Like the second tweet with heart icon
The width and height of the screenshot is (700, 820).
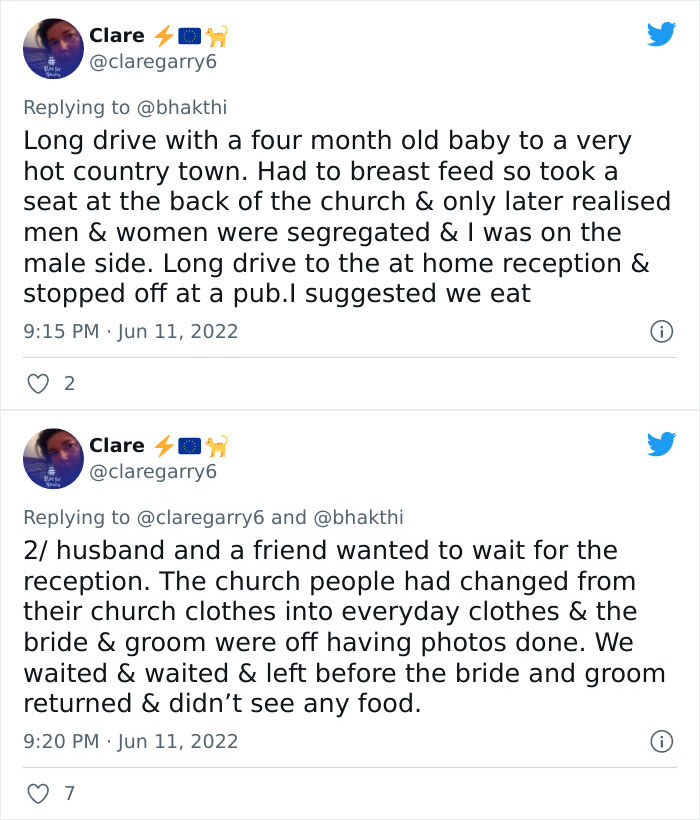(x=37, y=793)
